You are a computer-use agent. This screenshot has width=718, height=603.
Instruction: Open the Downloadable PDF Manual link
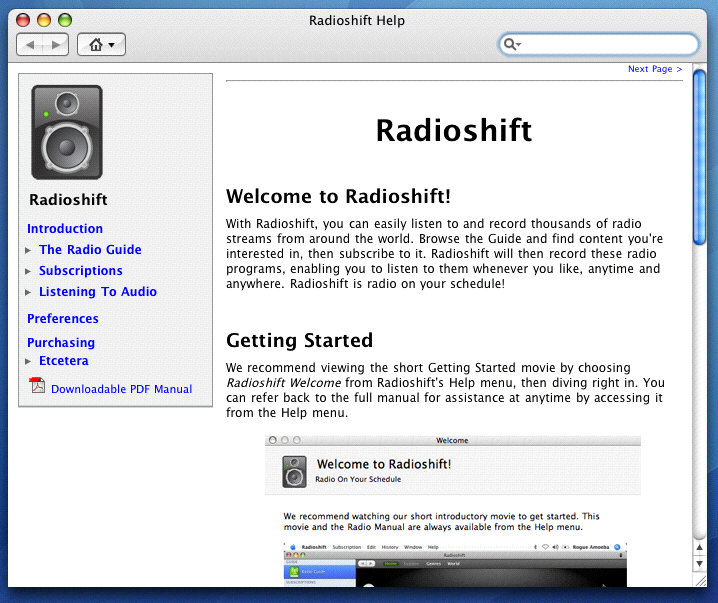tap(121, 389)
